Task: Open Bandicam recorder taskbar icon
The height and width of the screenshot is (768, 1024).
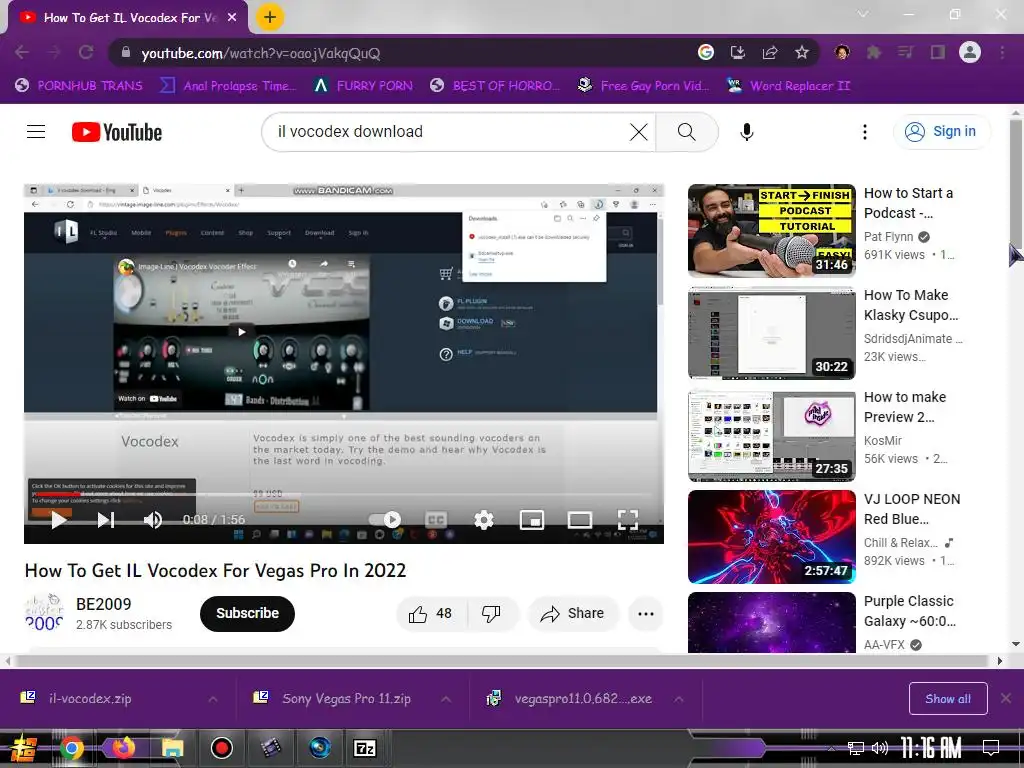Action: point(221,748)
